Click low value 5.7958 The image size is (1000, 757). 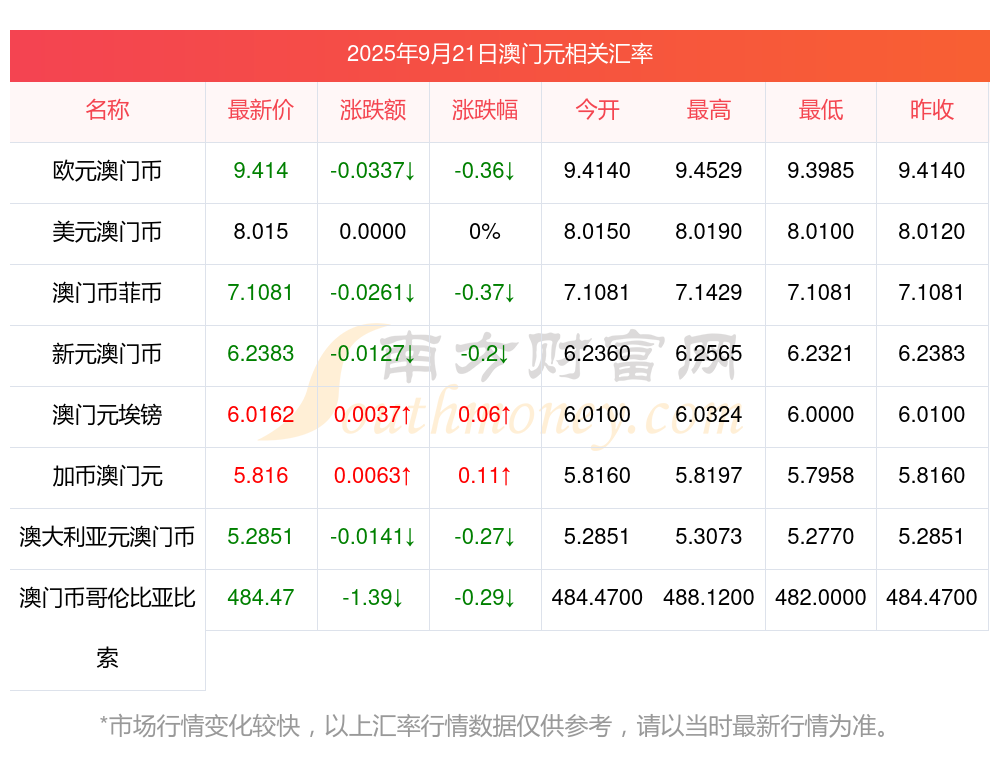[x=821, y=476]
